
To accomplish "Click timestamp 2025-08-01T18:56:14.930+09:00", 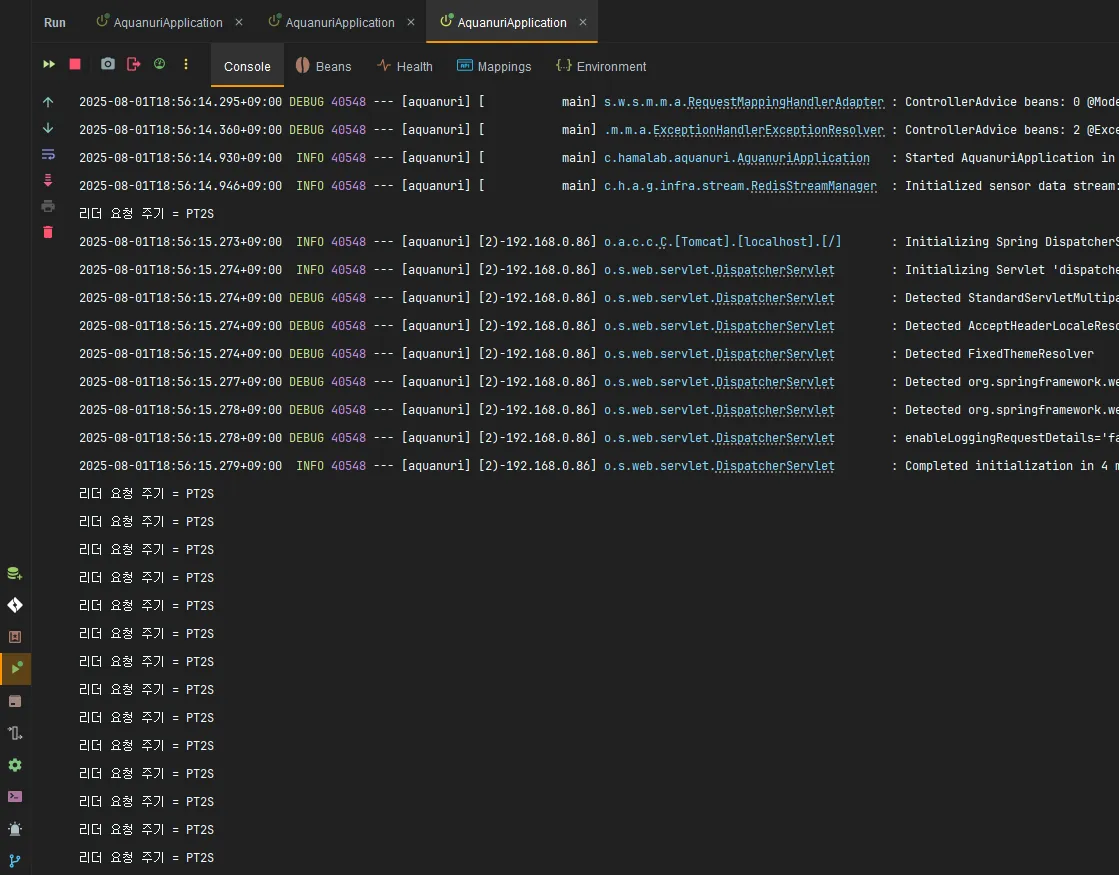I will coord(181,158).
